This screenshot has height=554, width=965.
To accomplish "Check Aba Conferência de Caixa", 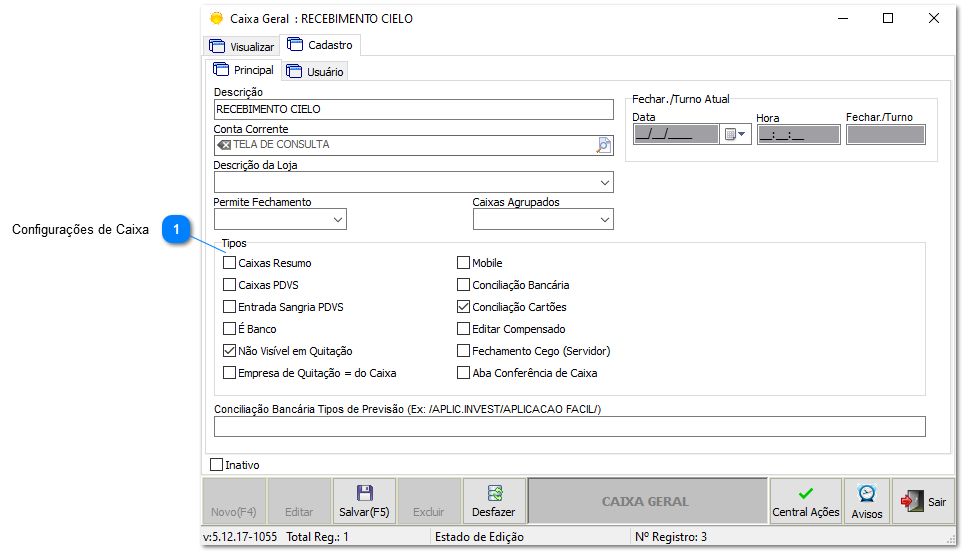I will (463, 373).
